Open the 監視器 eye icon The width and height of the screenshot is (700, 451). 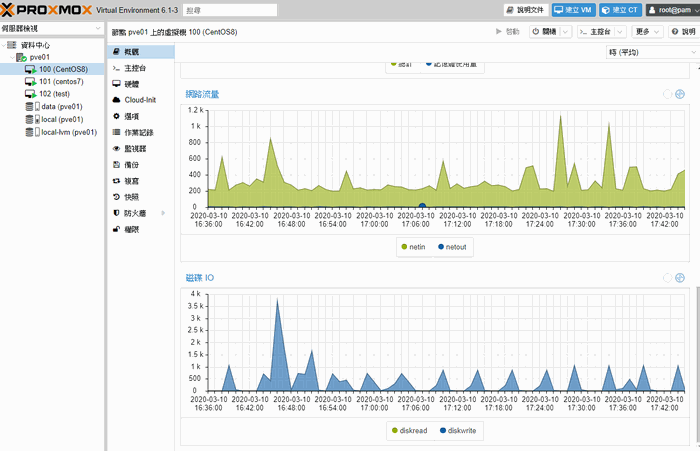point(116,148)
